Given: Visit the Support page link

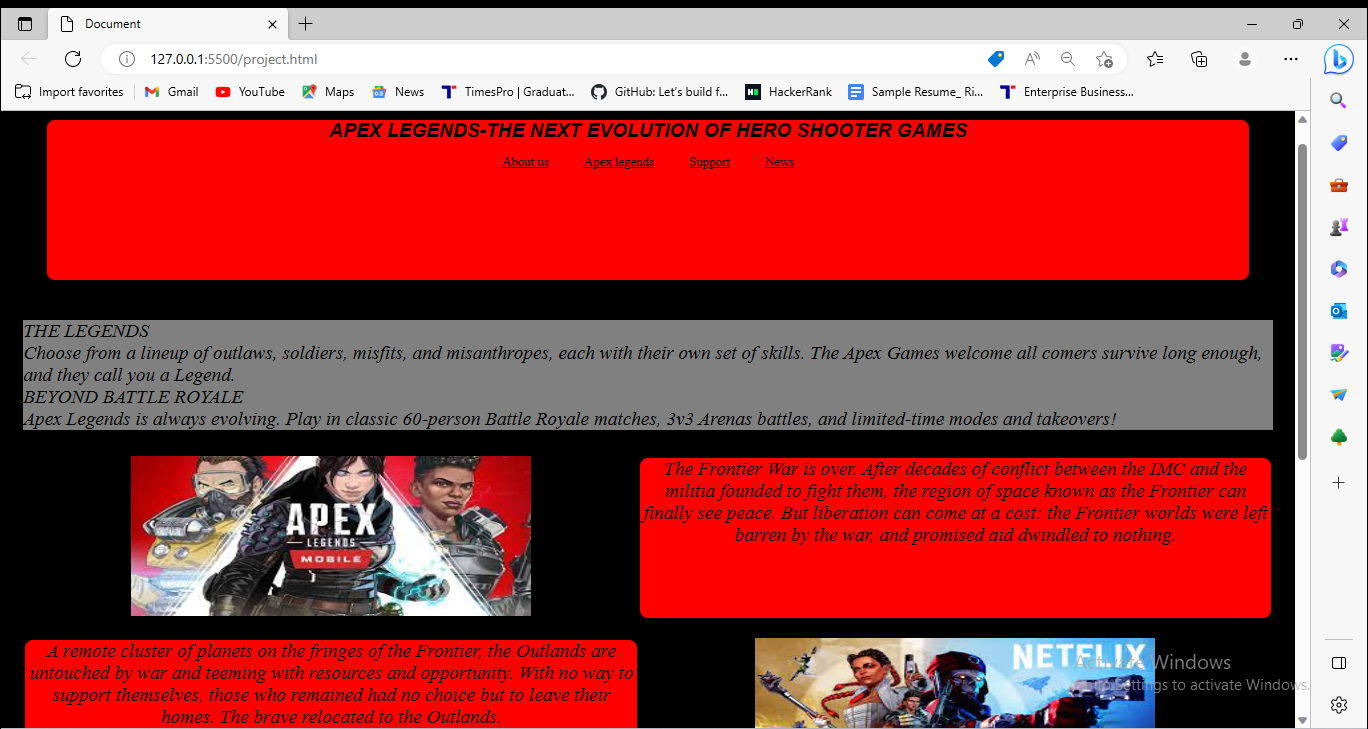Looking at the screenshot, I should tap(709, 161).
